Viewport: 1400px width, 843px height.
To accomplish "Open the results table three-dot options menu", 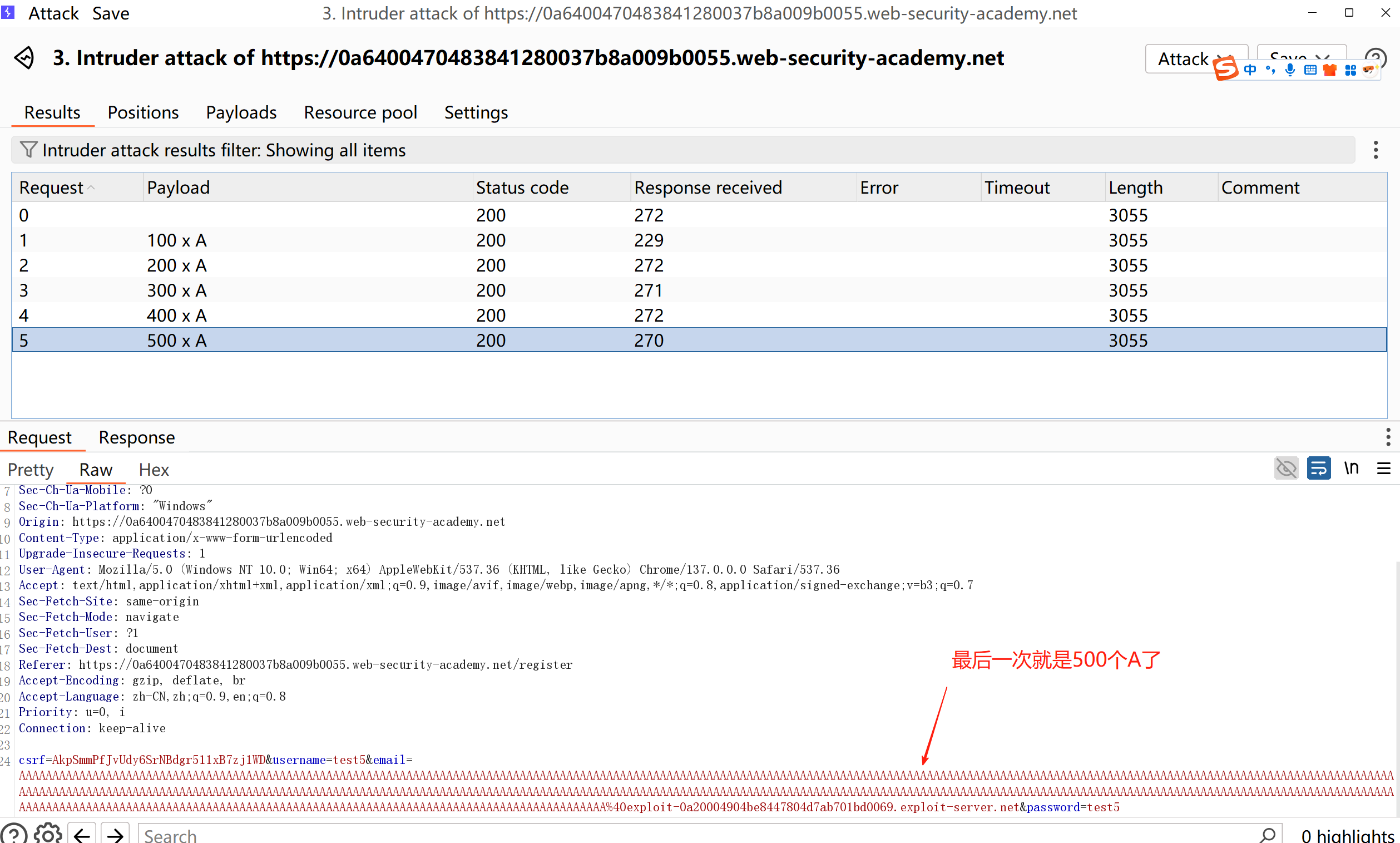I will click(1375, 150).
